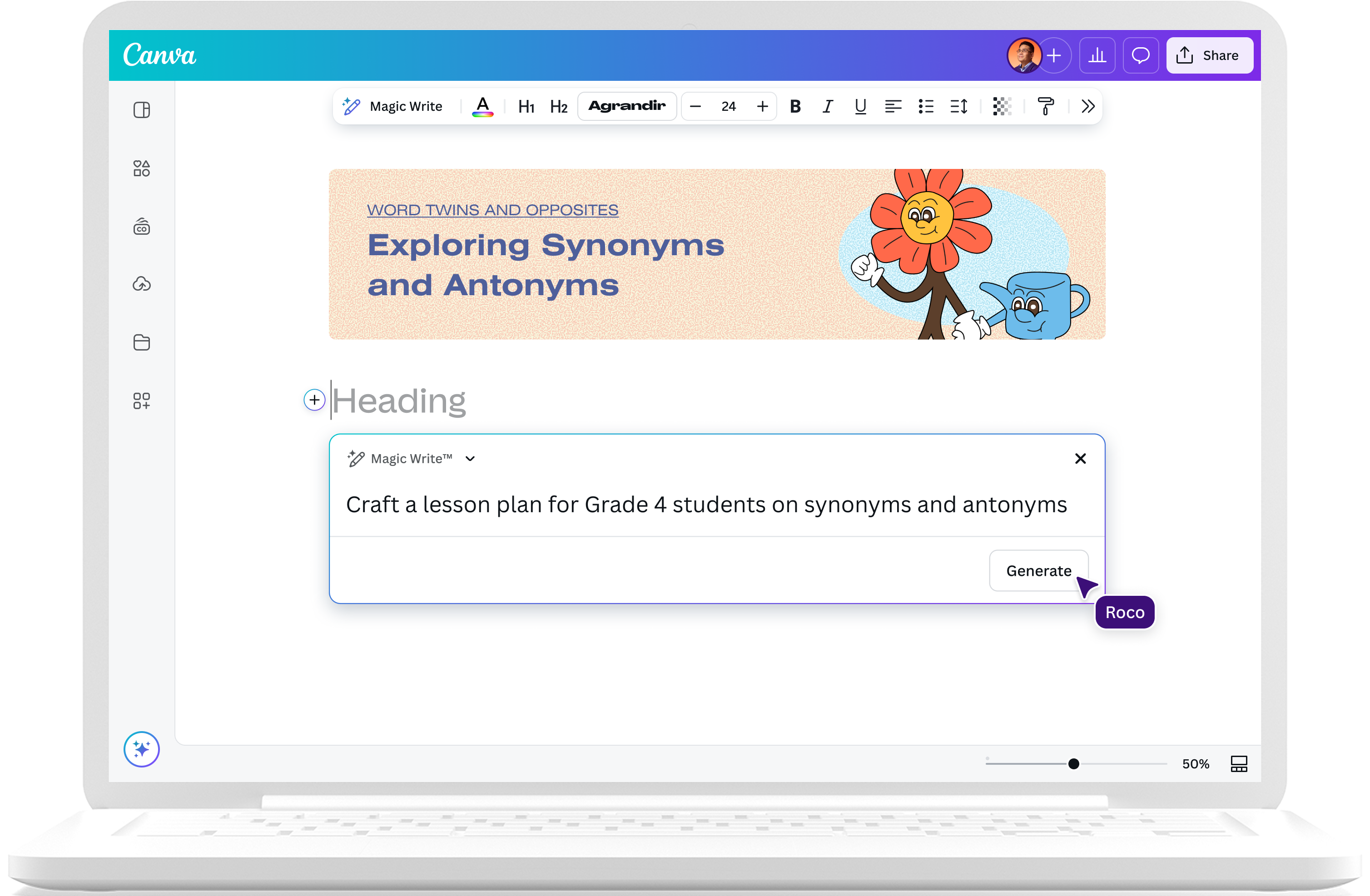1370x896 pixels.
Task: Toggle italic formatting
Action: (828, 106)
